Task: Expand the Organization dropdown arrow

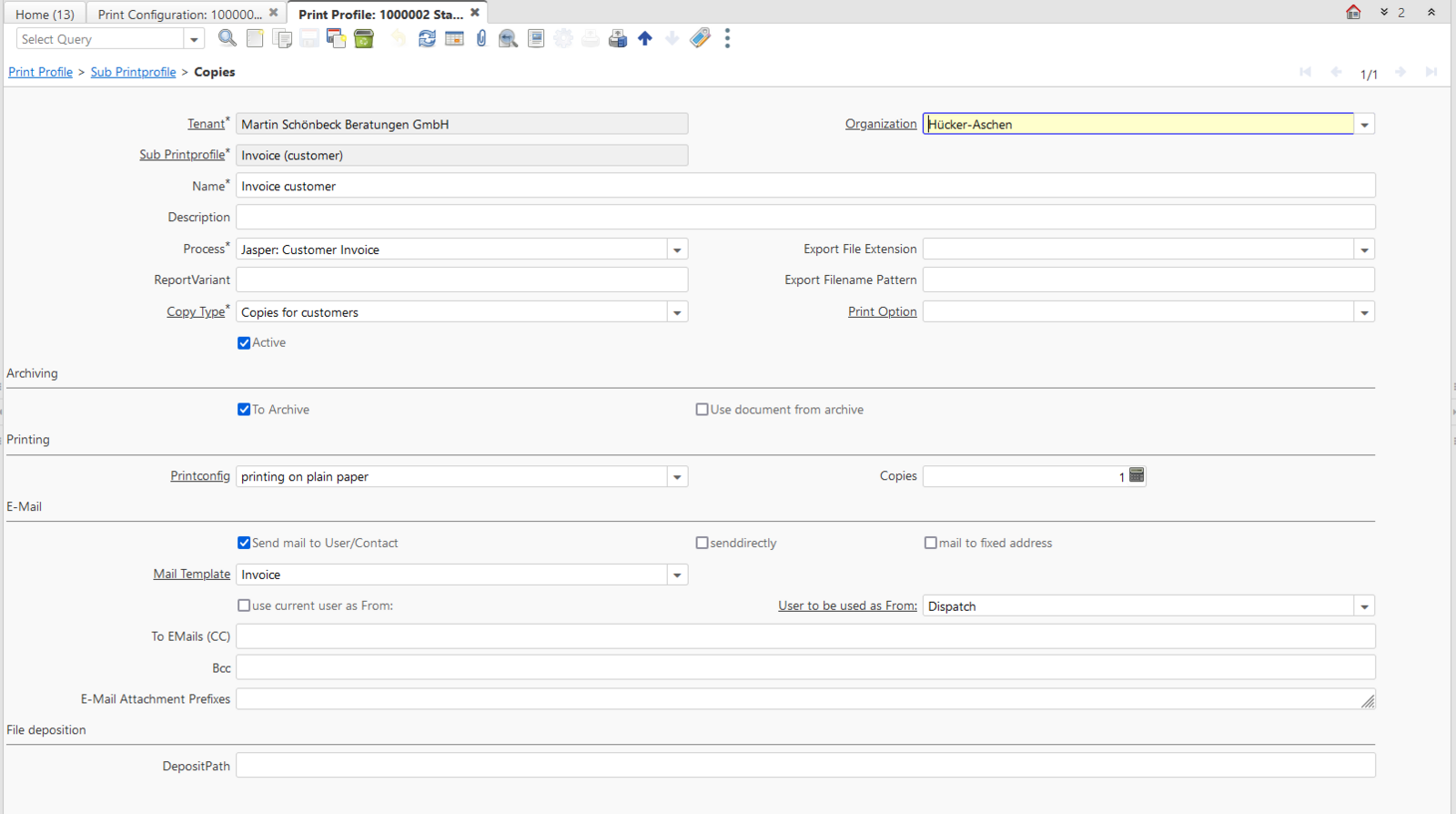Action: click(x=1364, y=125)
